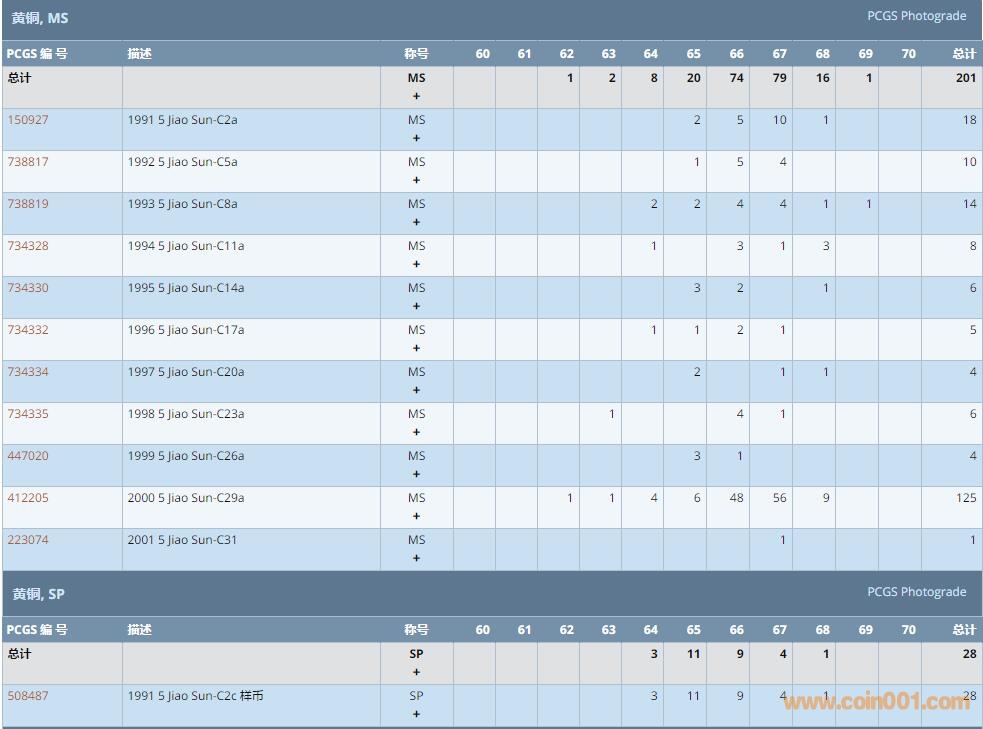Screen dimensions: 983x729
Task: Open the 412205 coin entry
Action: [x=28, y=498]
